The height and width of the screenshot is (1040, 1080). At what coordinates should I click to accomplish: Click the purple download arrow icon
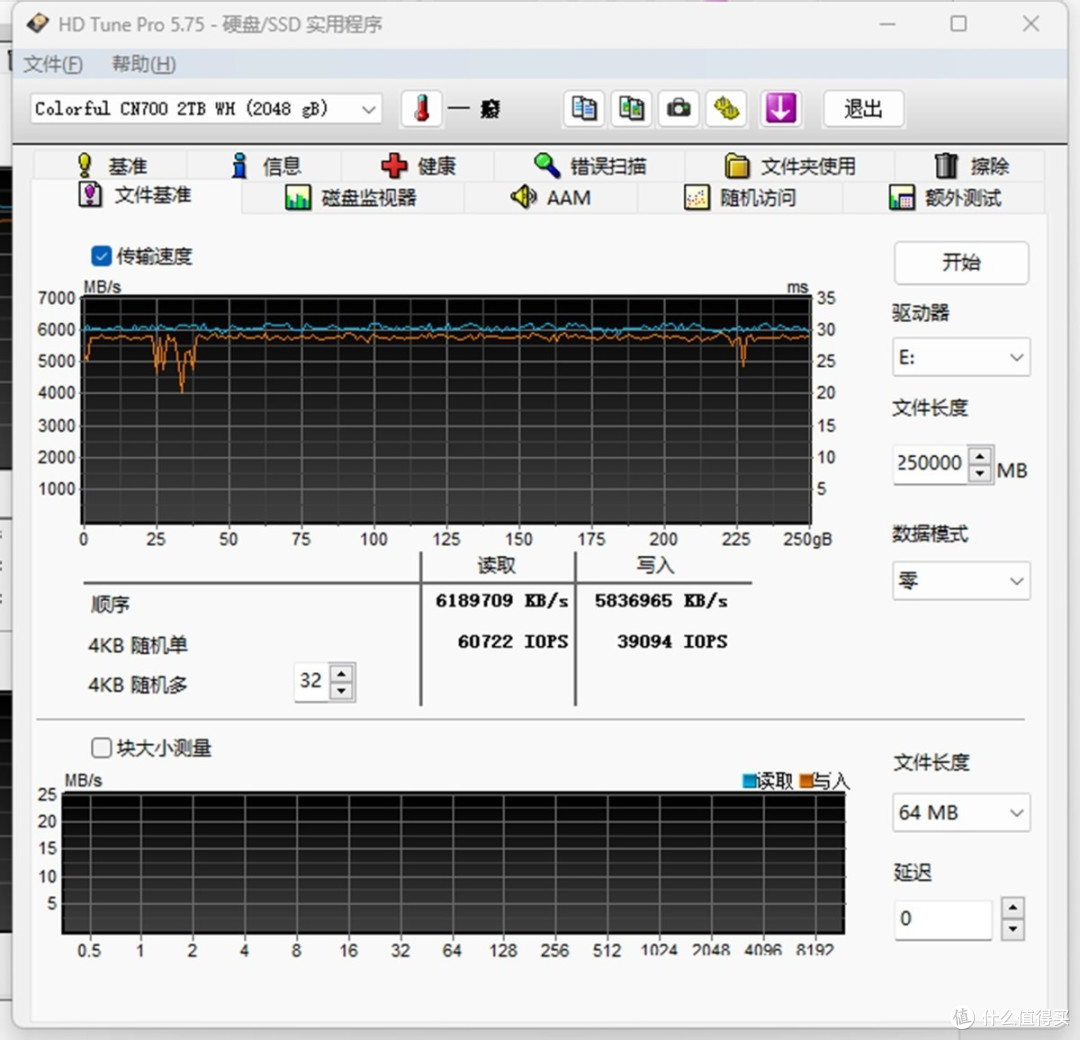click(780, 109)
